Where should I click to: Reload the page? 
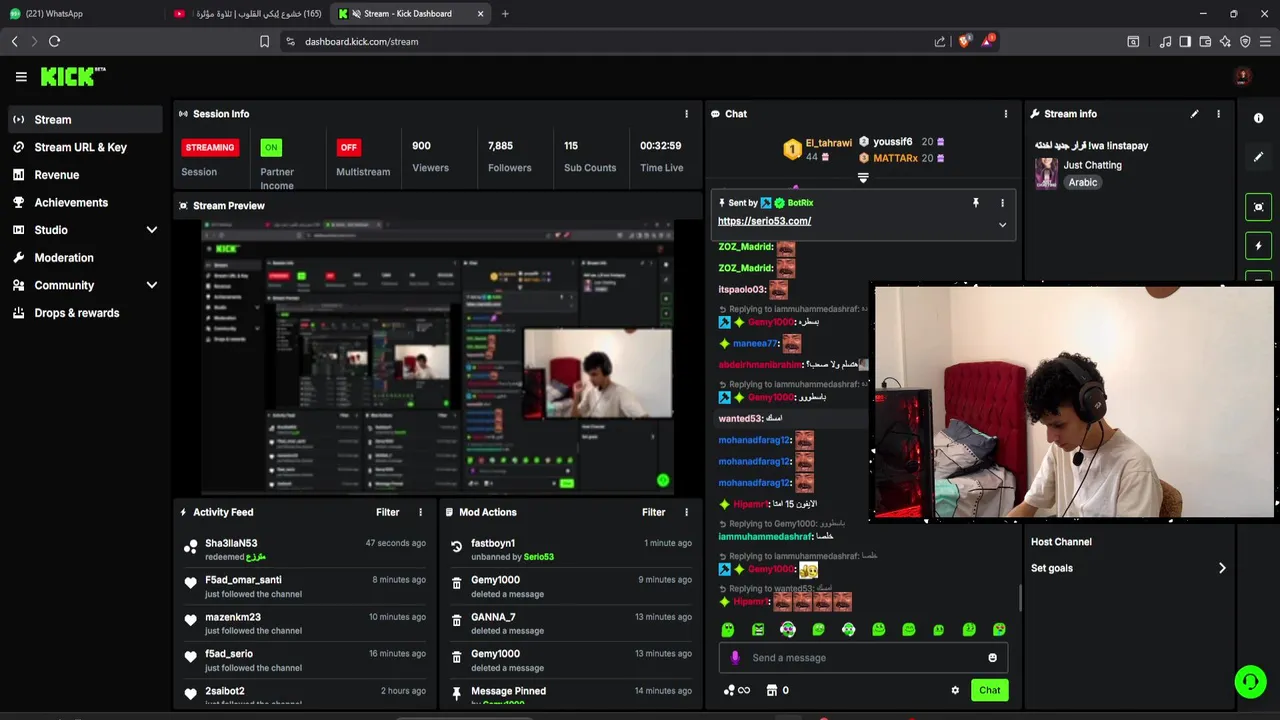click(x=54, y=41)
